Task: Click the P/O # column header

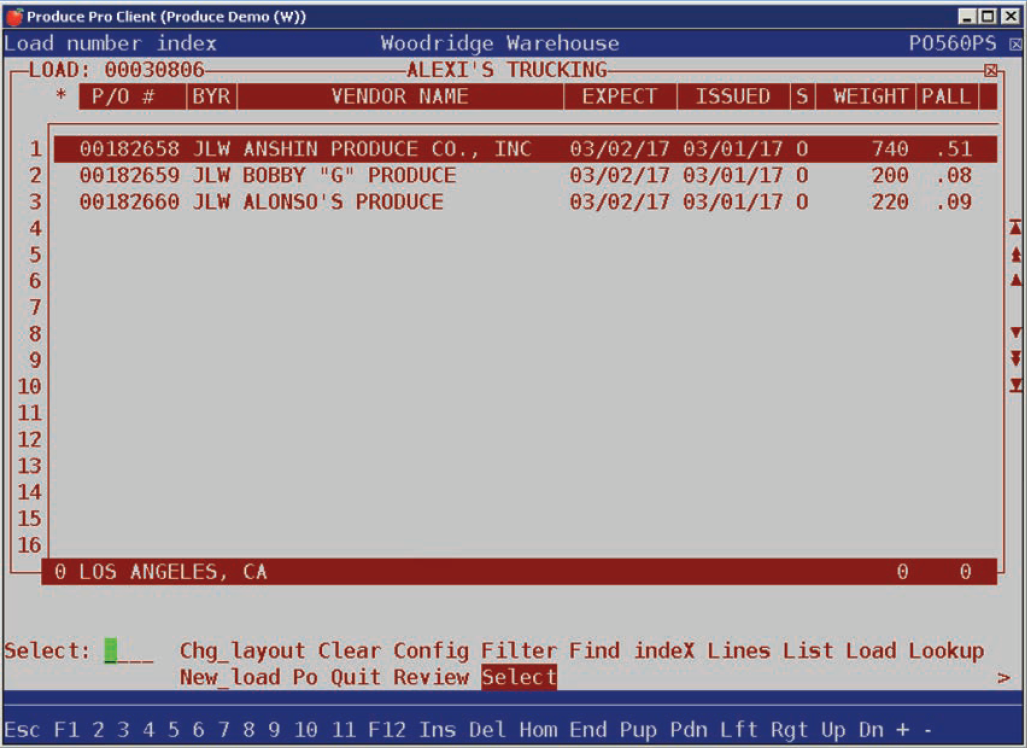Action: [133, 96]
